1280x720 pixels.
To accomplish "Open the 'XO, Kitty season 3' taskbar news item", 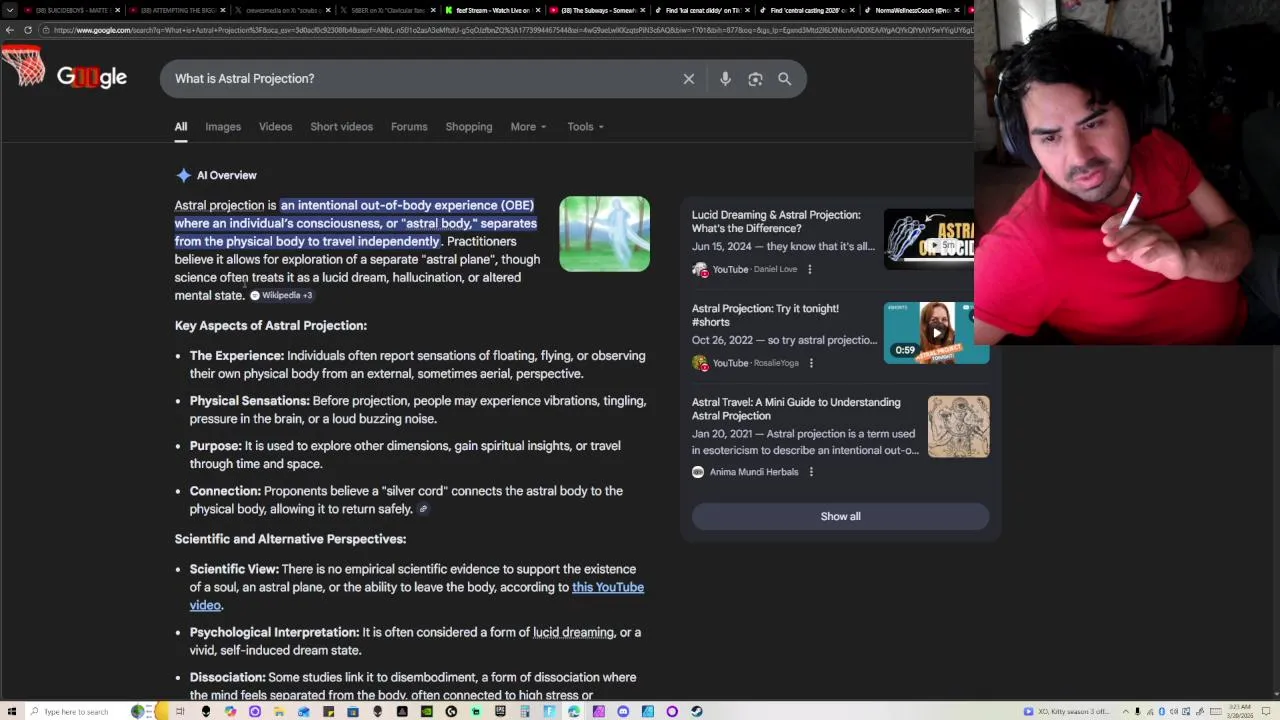I will coord(1067,711).
